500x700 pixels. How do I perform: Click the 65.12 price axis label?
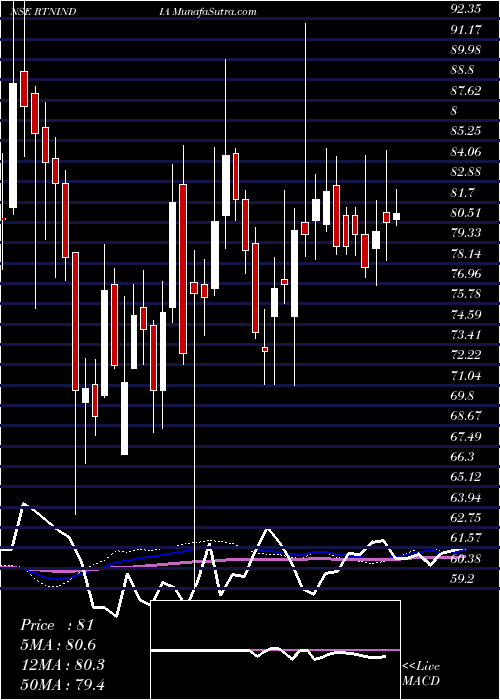coord(468,477)
